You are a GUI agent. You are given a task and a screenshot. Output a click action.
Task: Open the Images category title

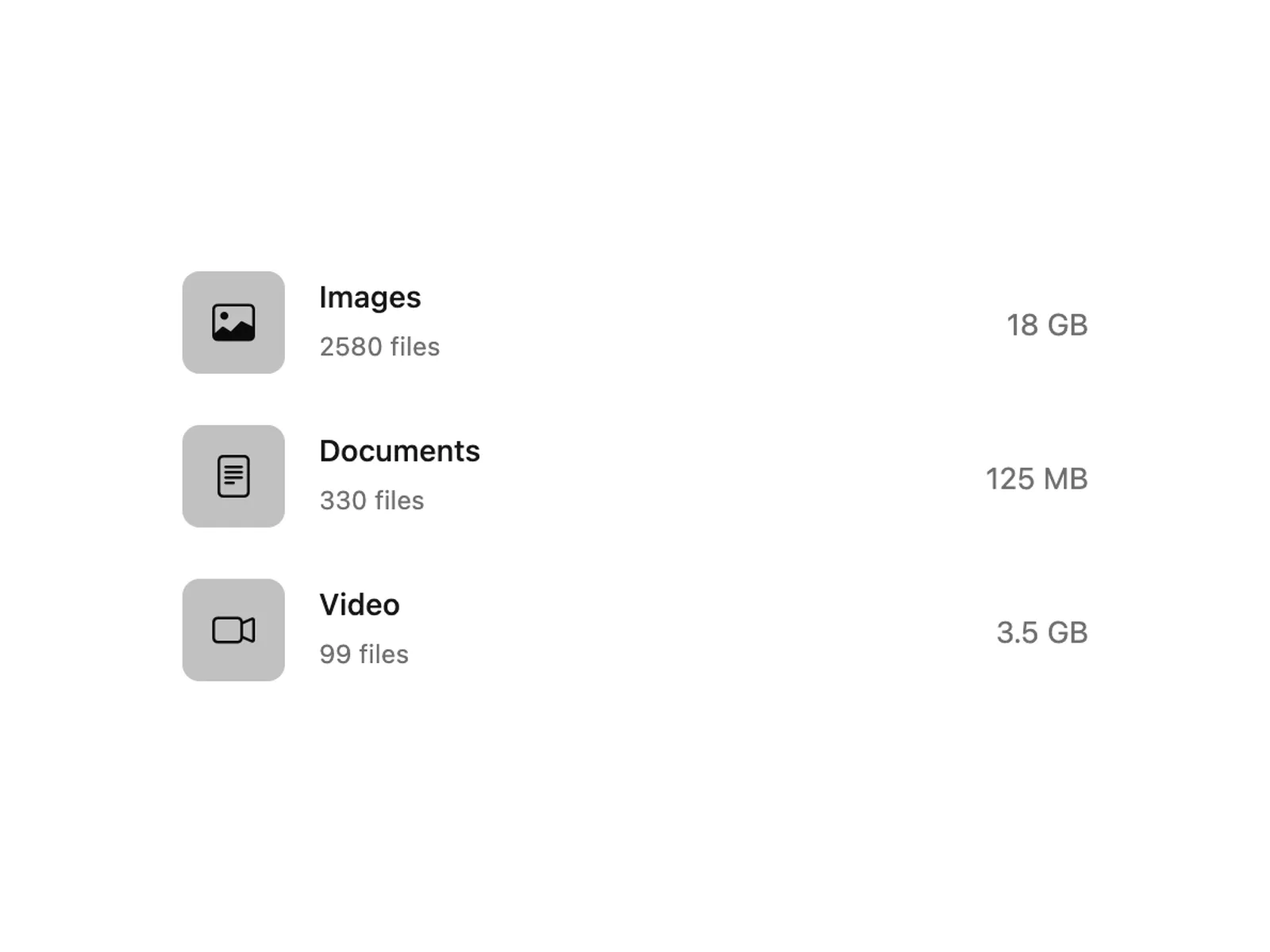pos(370,297)
